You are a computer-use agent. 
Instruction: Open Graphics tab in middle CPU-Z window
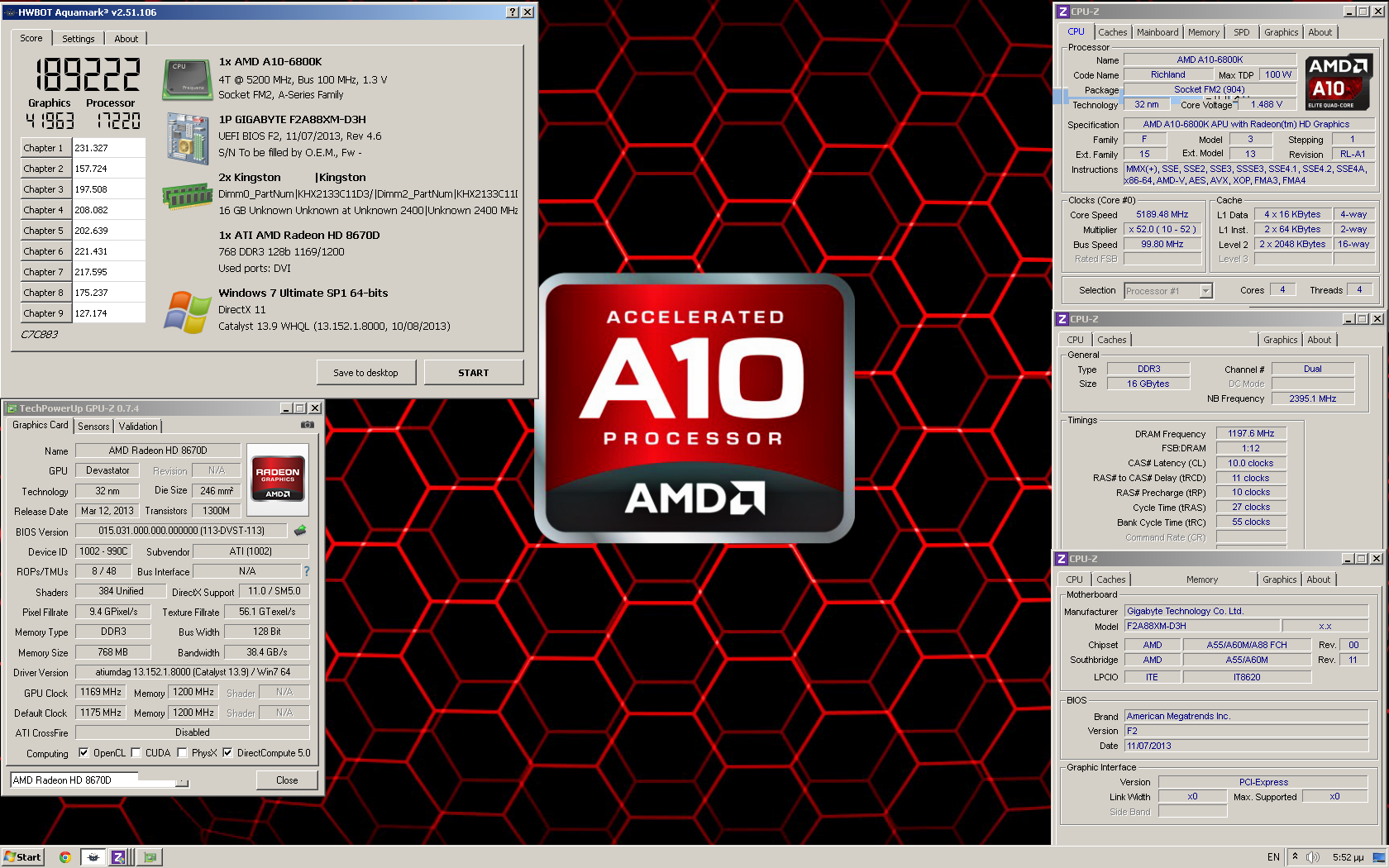[1281, 340]
